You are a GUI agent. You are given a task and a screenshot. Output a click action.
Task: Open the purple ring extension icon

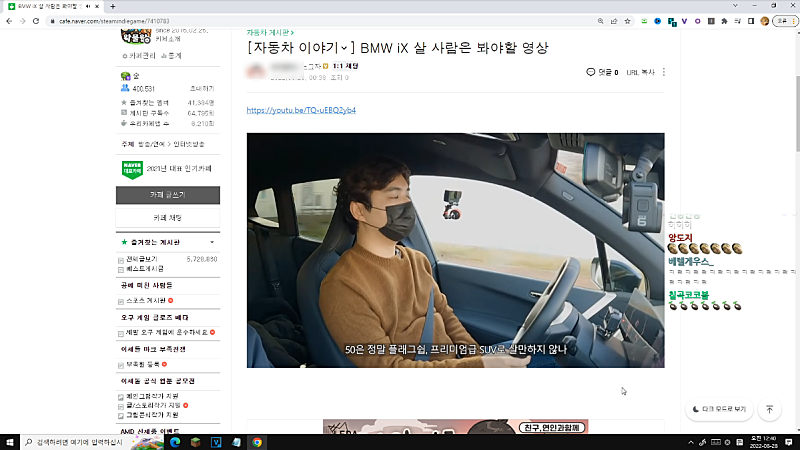tap(697, 21)
